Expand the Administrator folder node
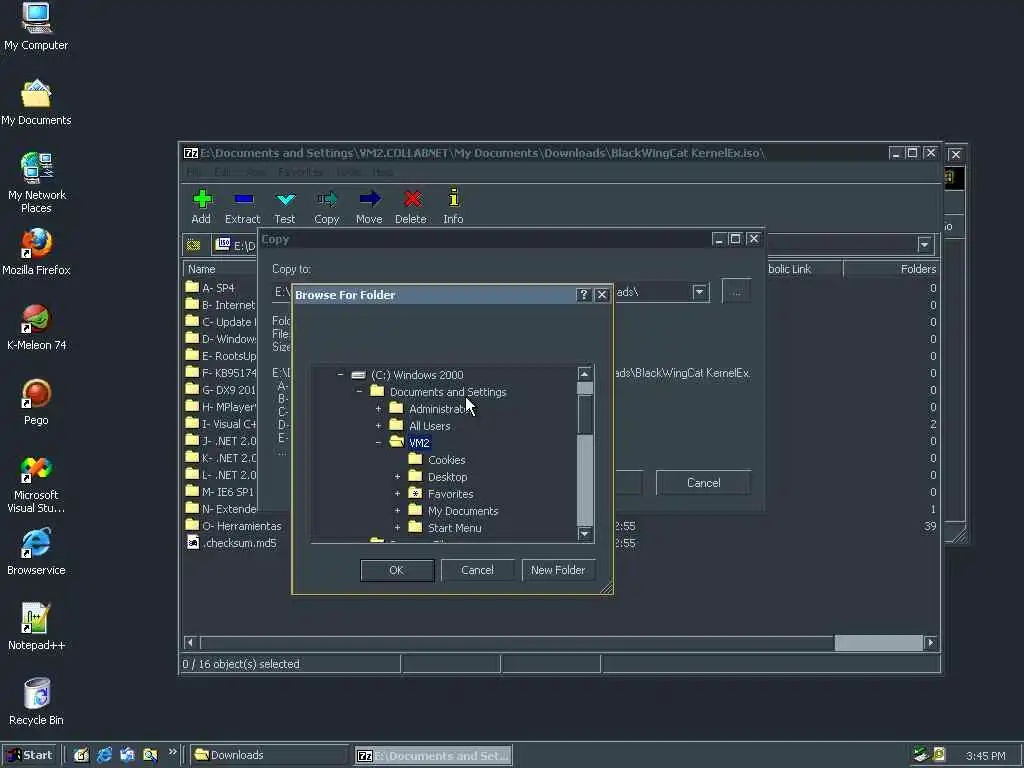The height and width of the screenshot is (768, 1024). (378, 409)
